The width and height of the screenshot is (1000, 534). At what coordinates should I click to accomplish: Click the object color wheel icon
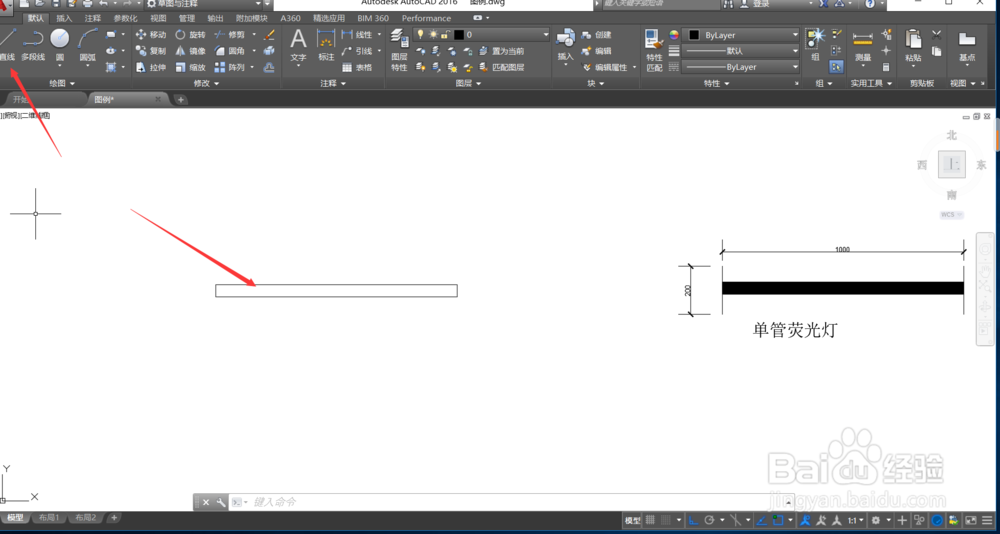674,35
